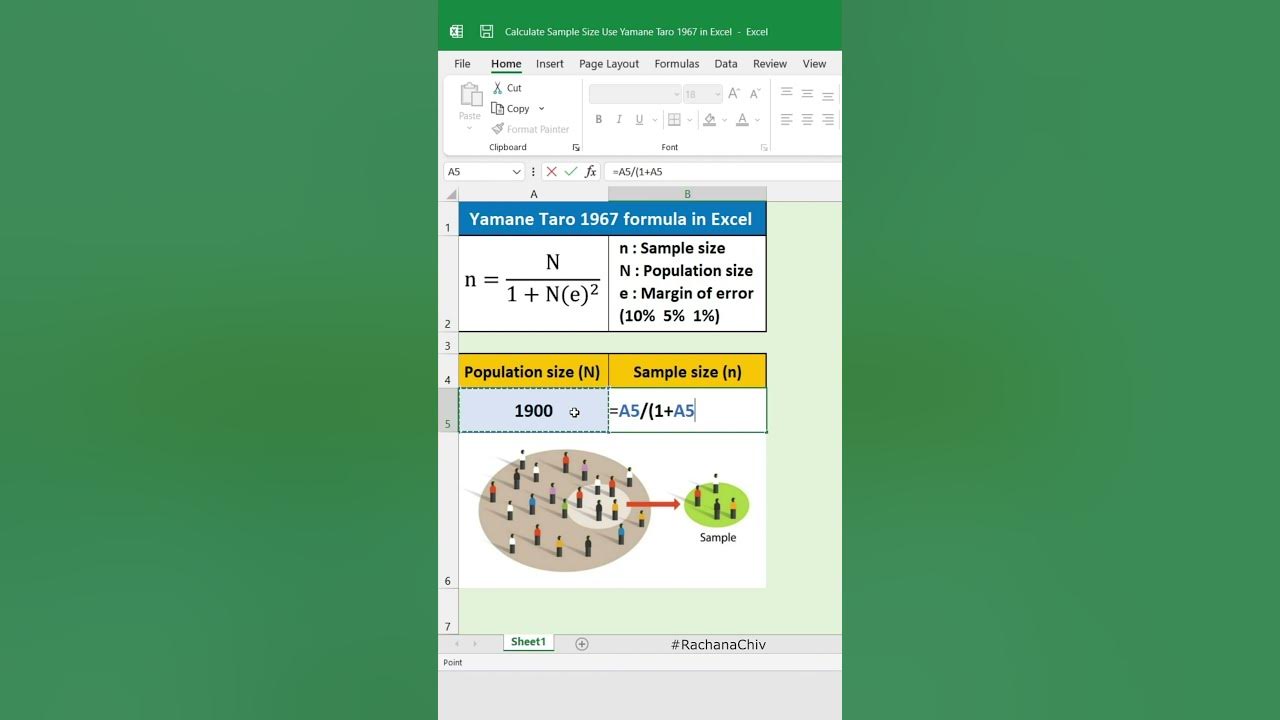Align text right in the ribbon
The height and width of the screenshot is (720, 1280).
tap(828, 119)
